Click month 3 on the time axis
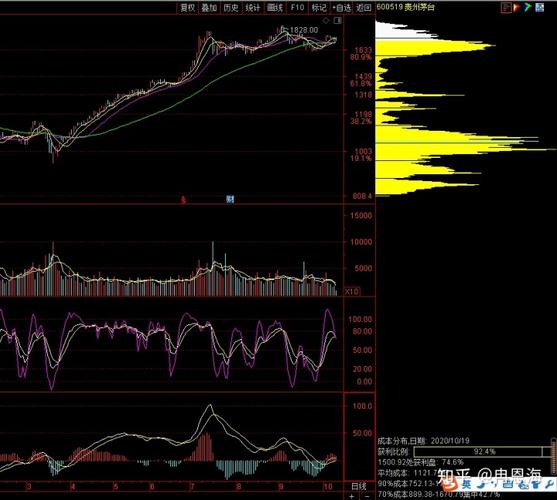The width and height of the screenshot is (557, 500). (x=29, y=487)
